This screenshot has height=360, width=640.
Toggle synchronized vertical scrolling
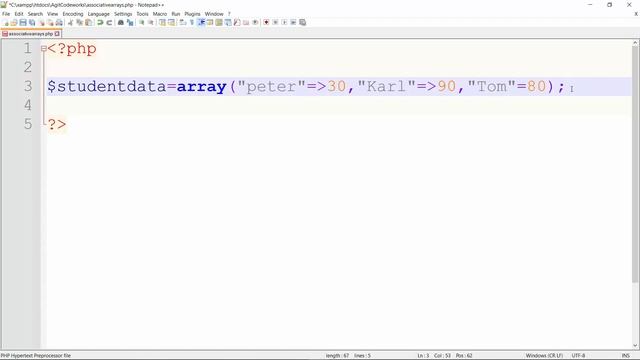tap(162, 22)
